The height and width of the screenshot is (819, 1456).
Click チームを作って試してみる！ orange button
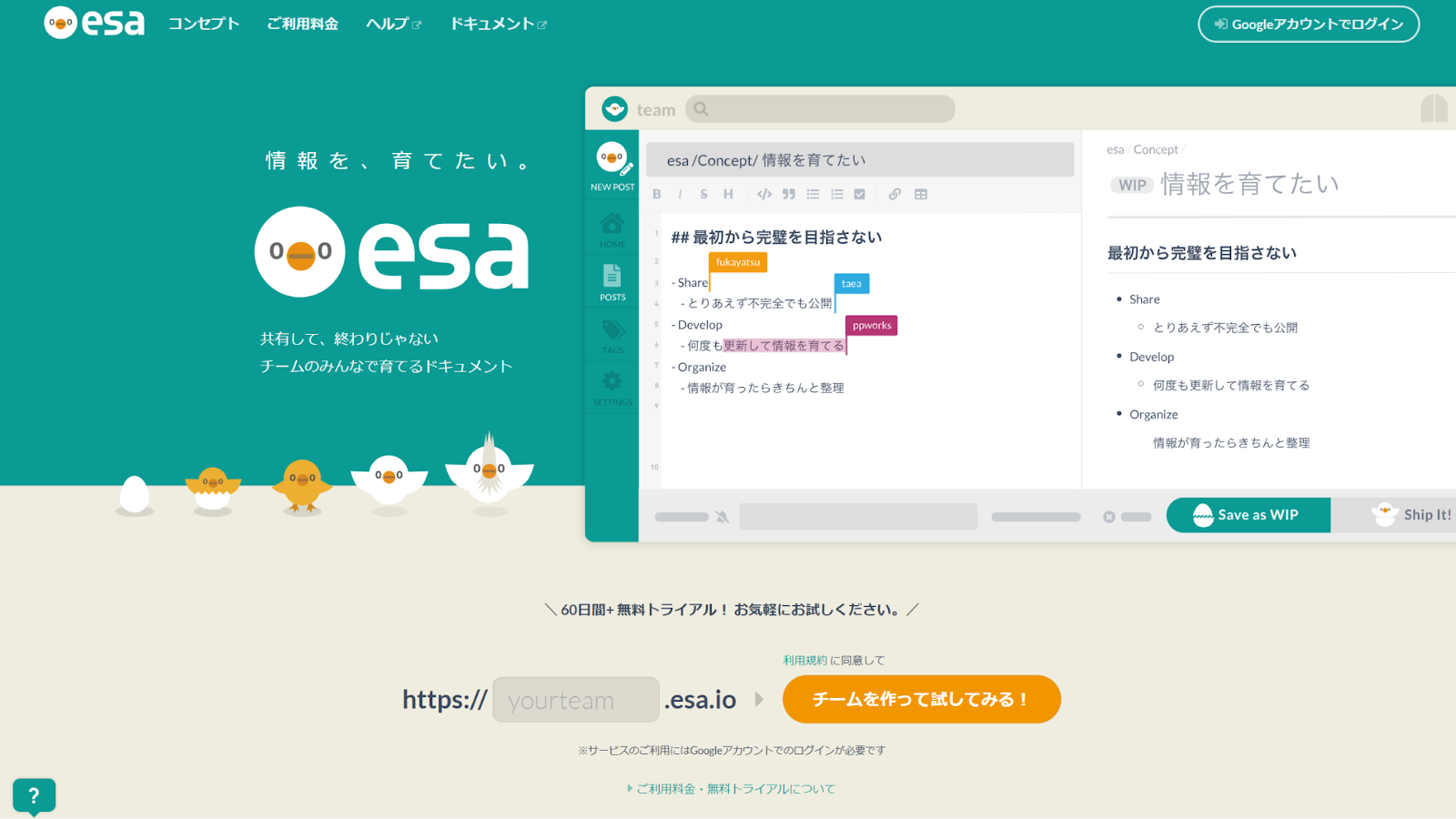922,699
